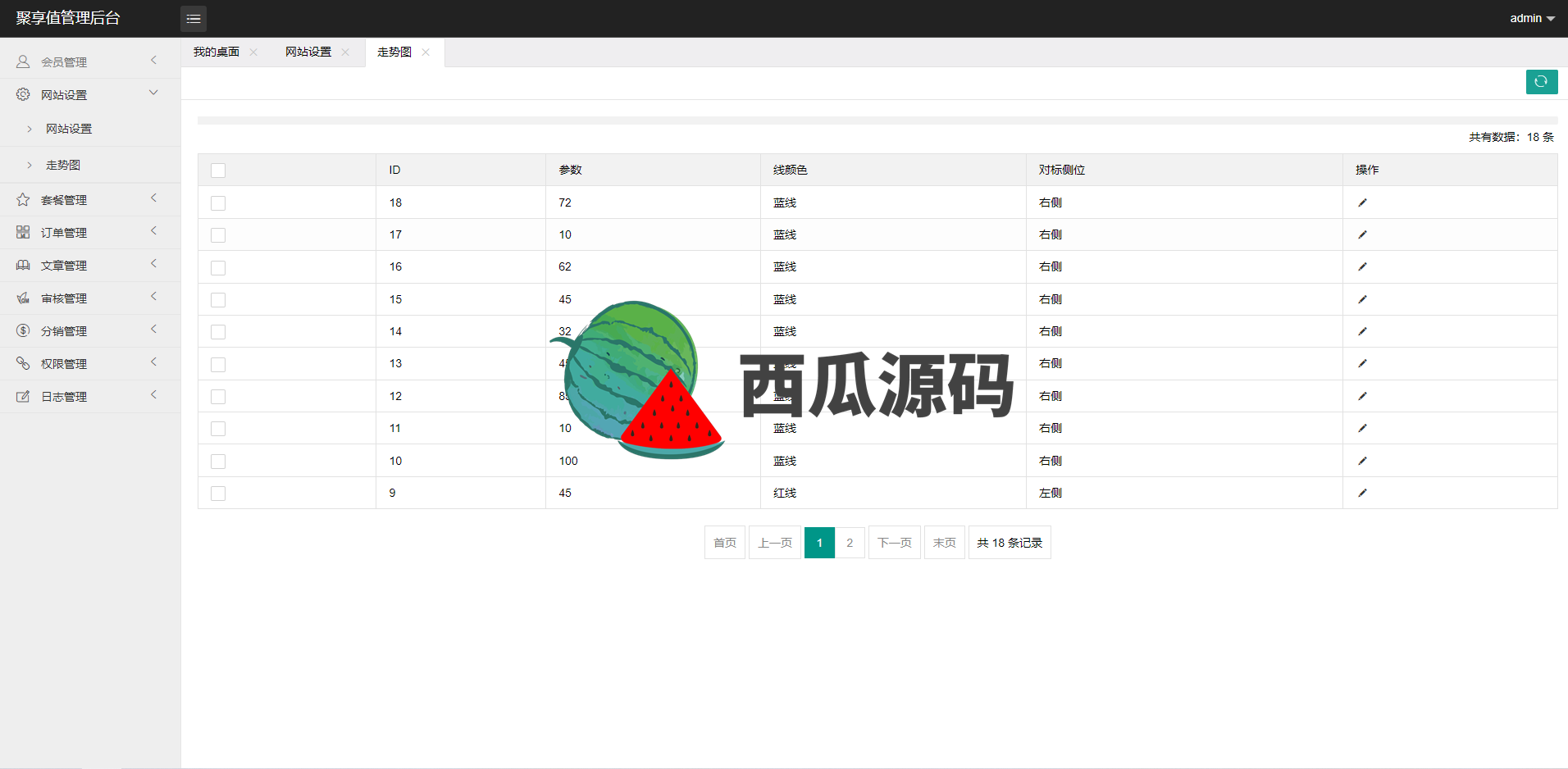Screen dimensions: 1568x769
Task: Select pagination page 1
Action: [x=819, y=542]
